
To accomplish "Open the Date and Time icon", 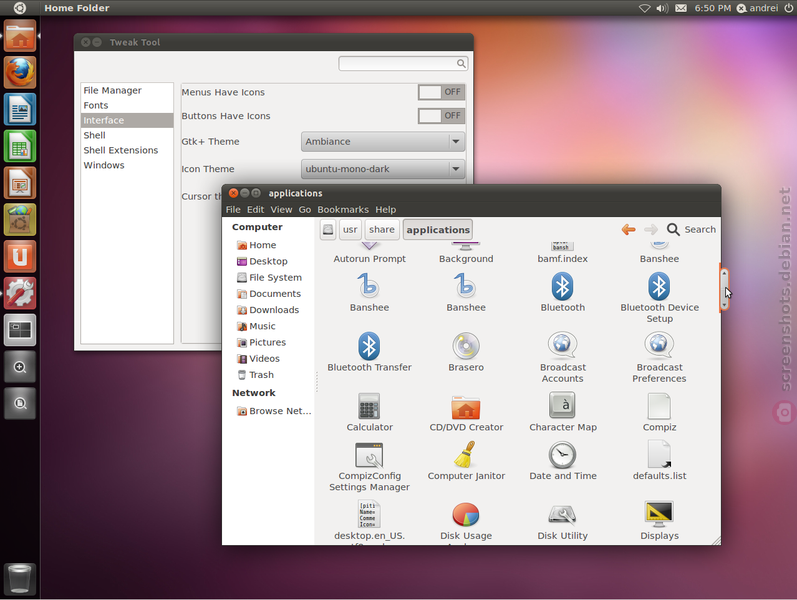I will coord(562,455).
